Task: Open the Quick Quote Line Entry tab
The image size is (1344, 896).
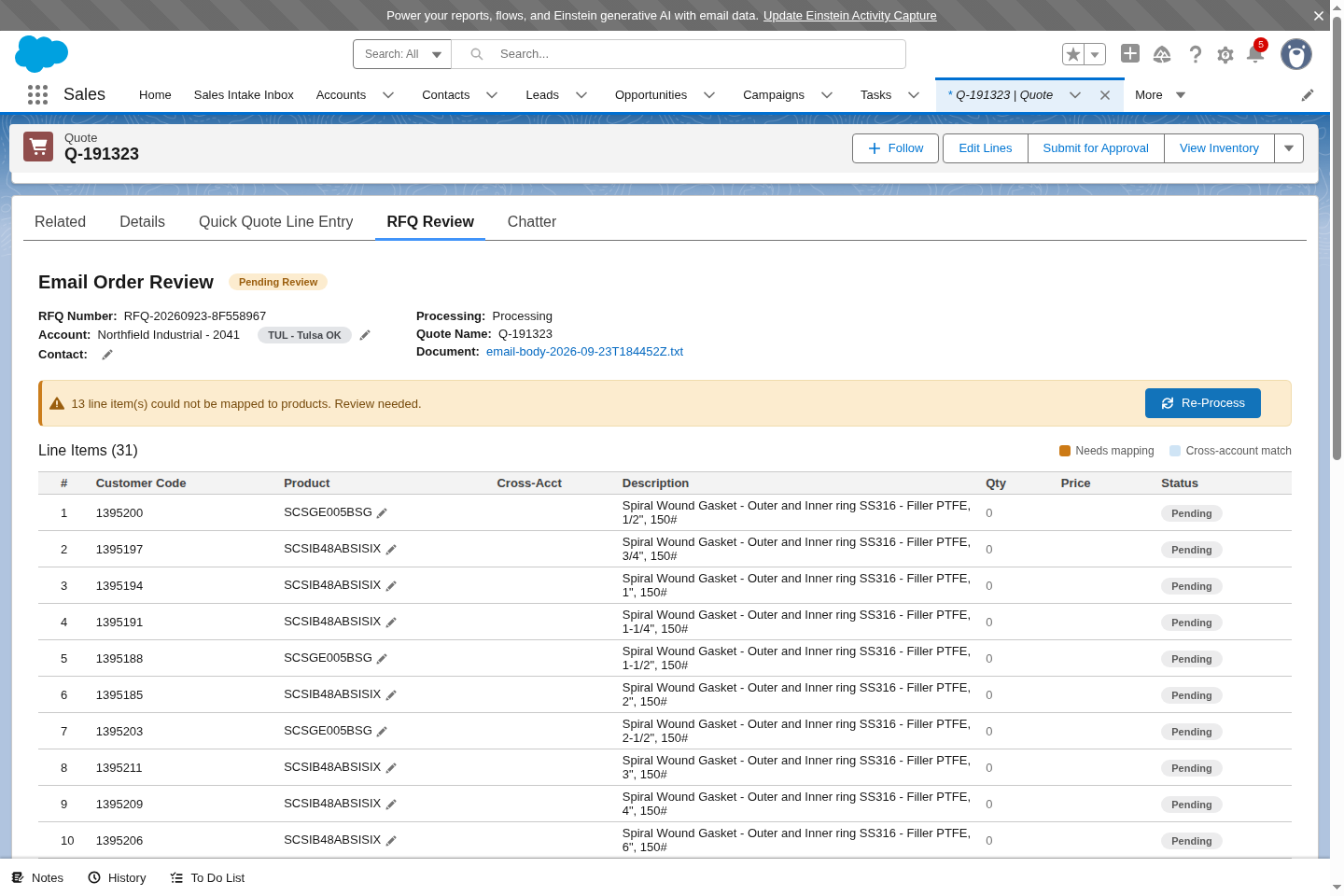Action: [x=276, y=222]
